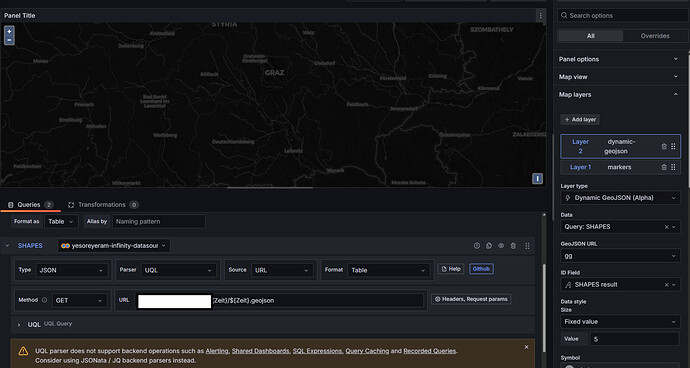This screenshot has height=368, width=690.
Task: Duplicate the SHAPES query
Action: [489, 246]
